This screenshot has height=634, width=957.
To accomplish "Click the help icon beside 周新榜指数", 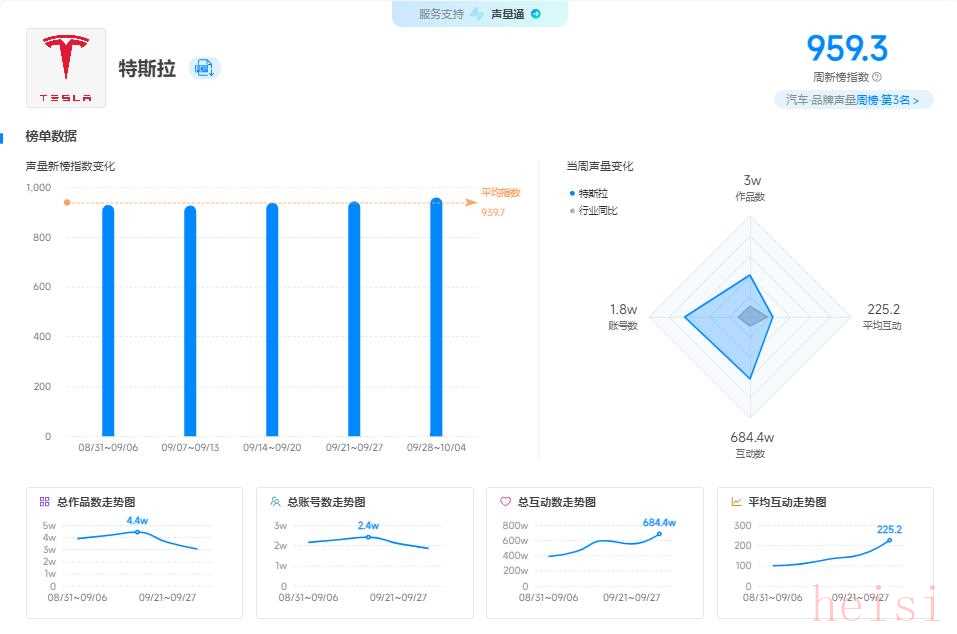I will [877, 77].
